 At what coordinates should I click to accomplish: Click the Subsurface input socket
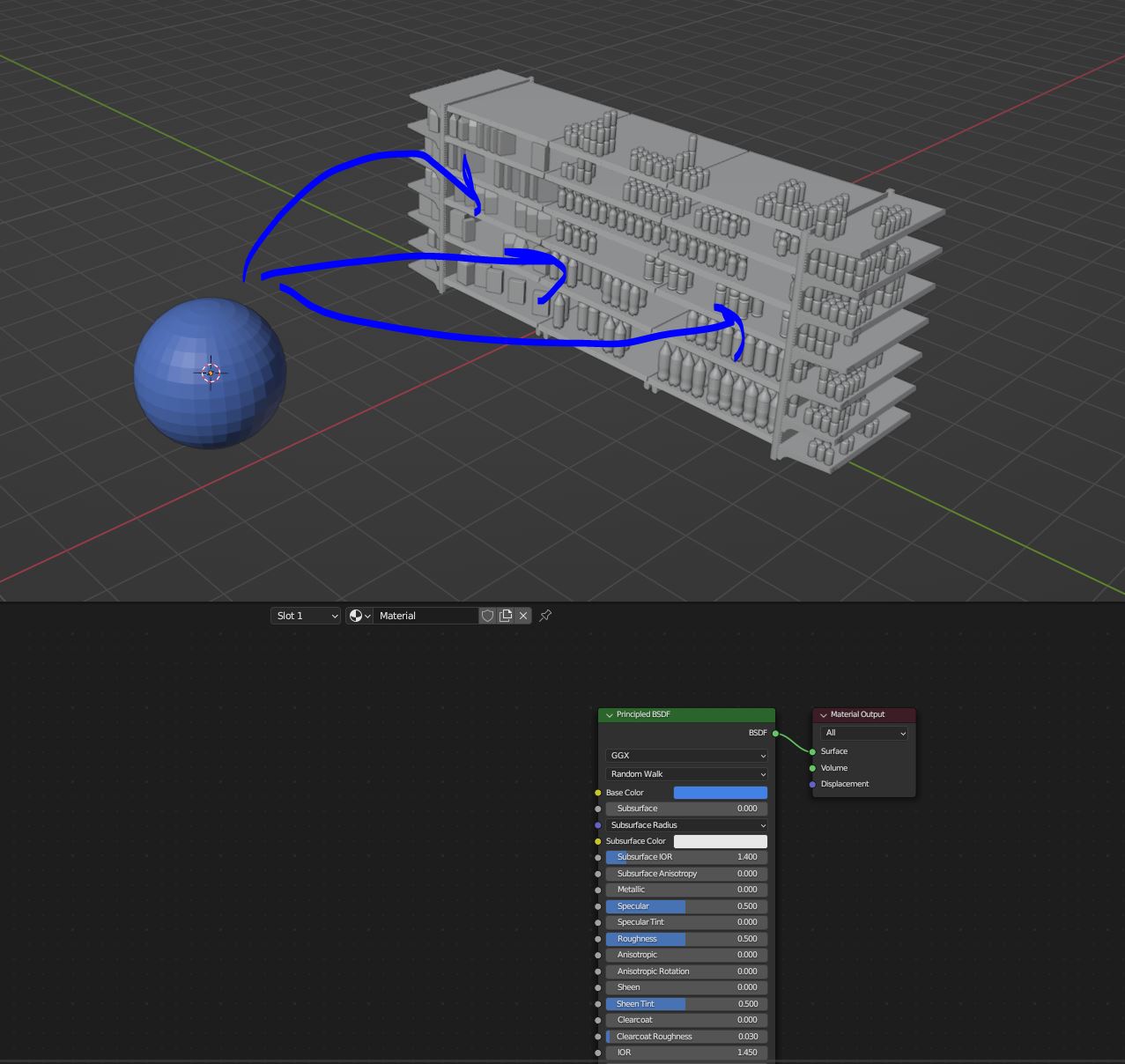[598, 809]
